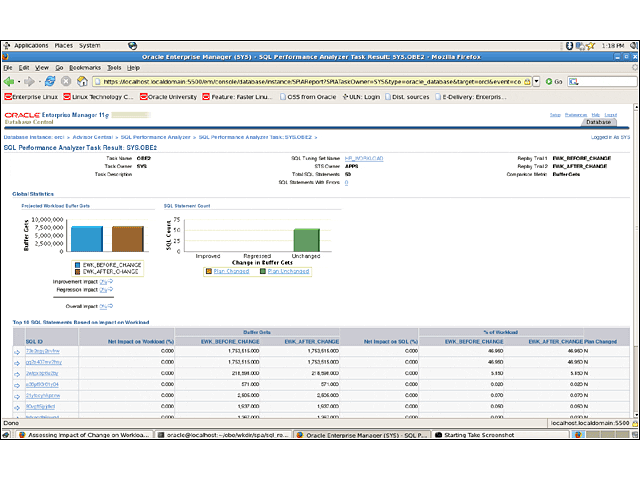Image resolution: width=640 pixels, height=480 pixels.
Task: Click the Plan Unchanged legend icon
Action: [263, 271]
